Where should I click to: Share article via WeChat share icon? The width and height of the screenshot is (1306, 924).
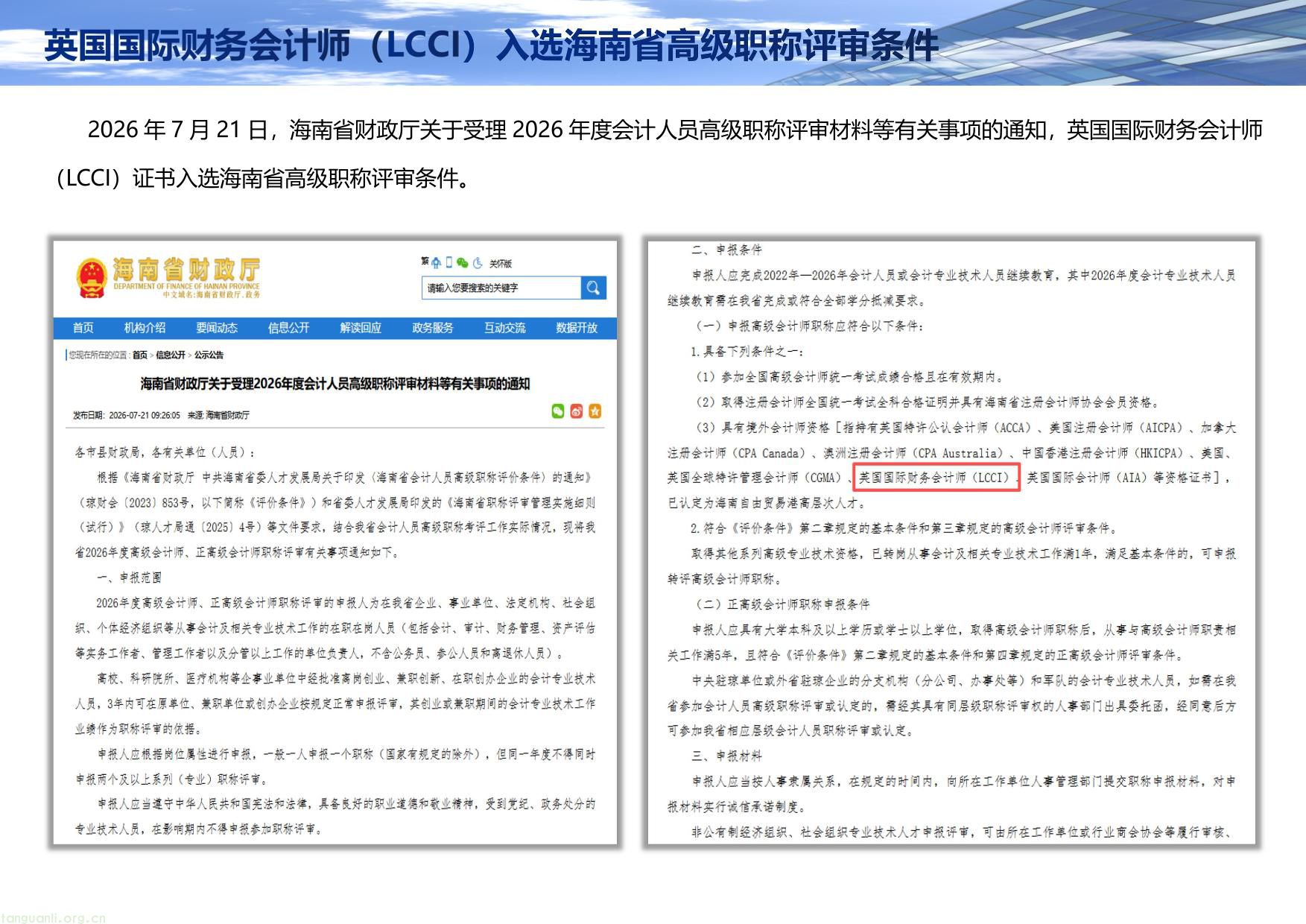point(557,411)
